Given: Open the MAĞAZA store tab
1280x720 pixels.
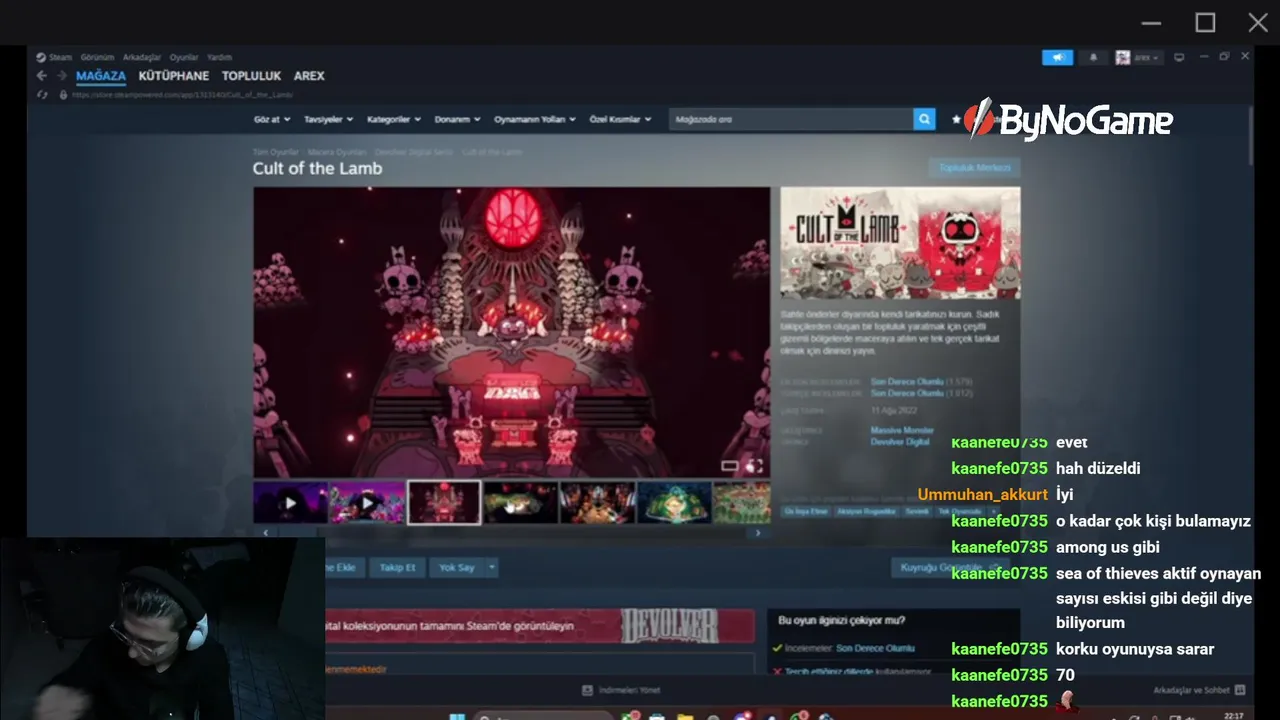Looking at the screenshot, I should tap(101, 76).
